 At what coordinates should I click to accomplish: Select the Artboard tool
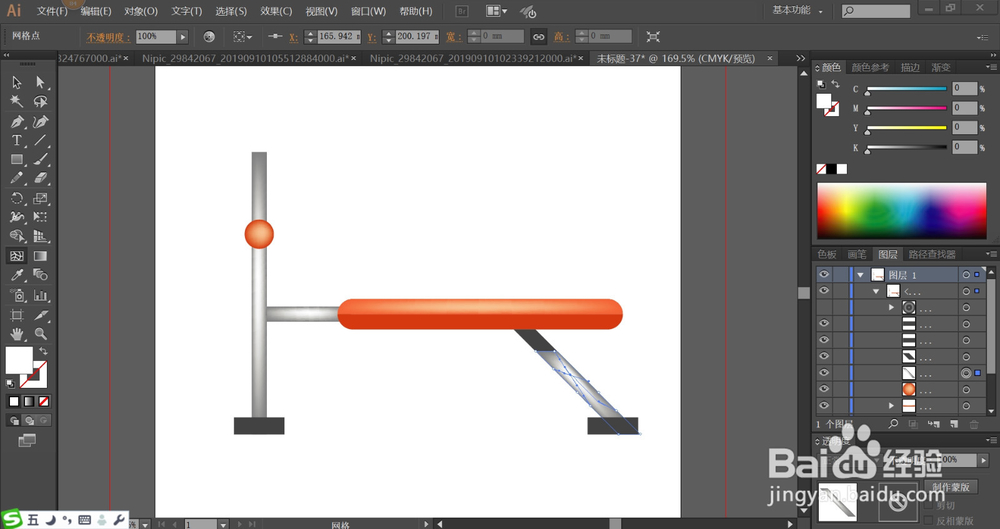(17, 315)
